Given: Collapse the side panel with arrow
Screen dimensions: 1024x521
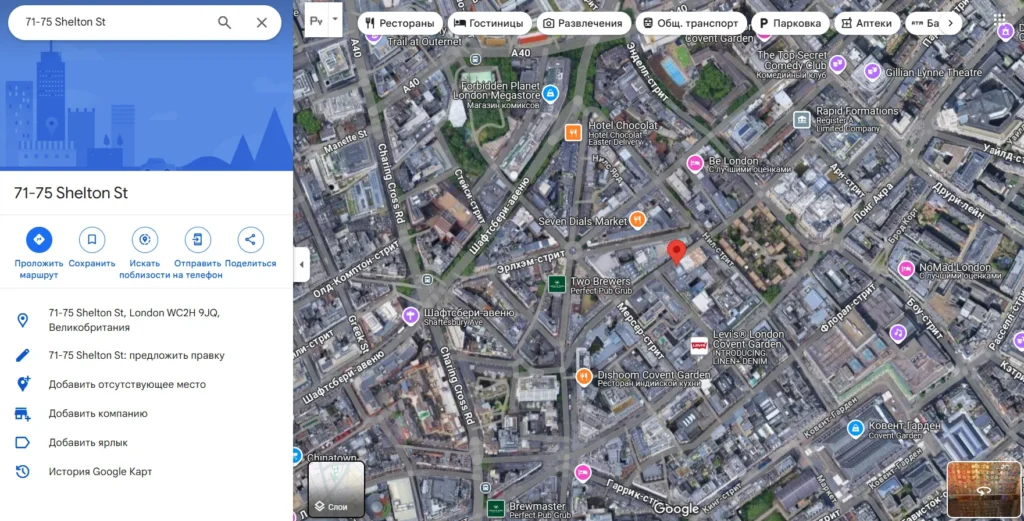Looking at the screenshot, I should pos(302,265).
